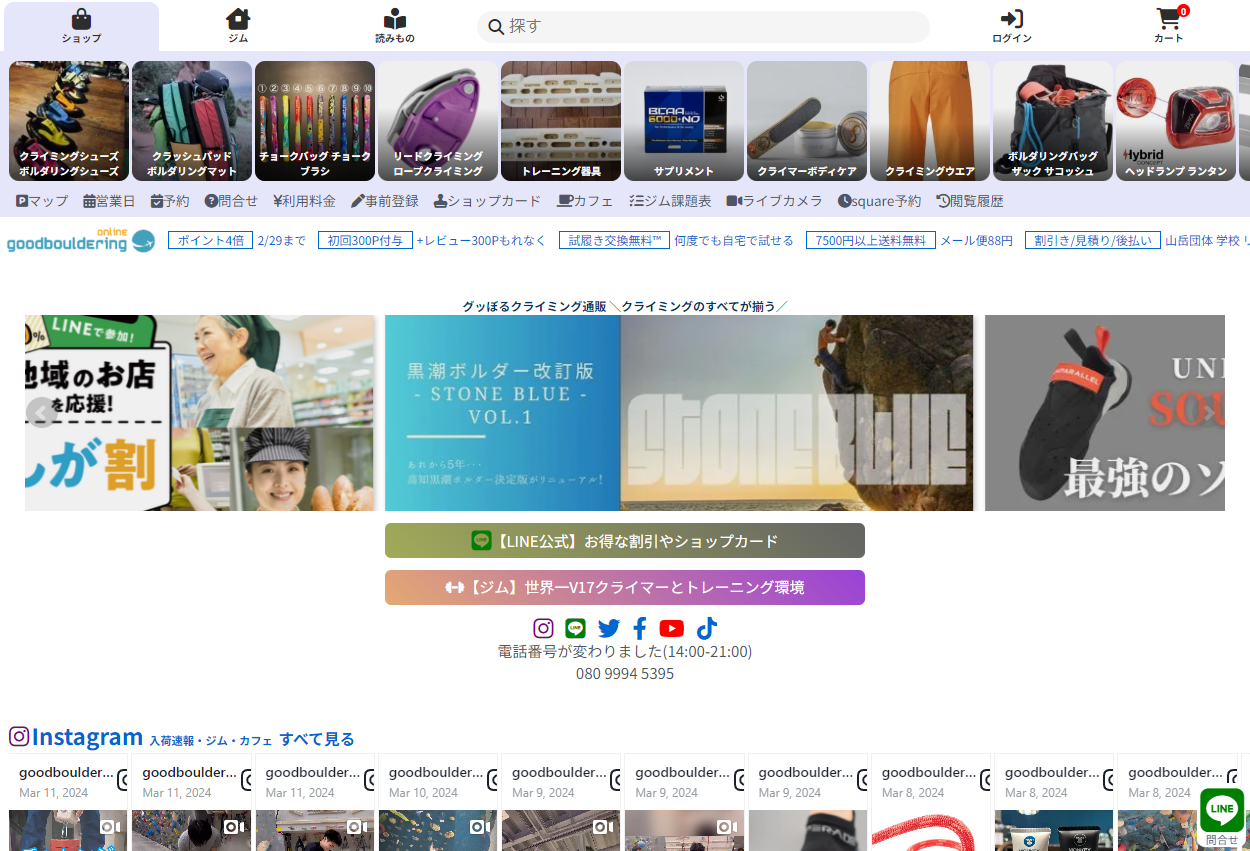Open the チョークバッグ チョーク ブラシ category
1250x851 pixels.
(315, 121)
